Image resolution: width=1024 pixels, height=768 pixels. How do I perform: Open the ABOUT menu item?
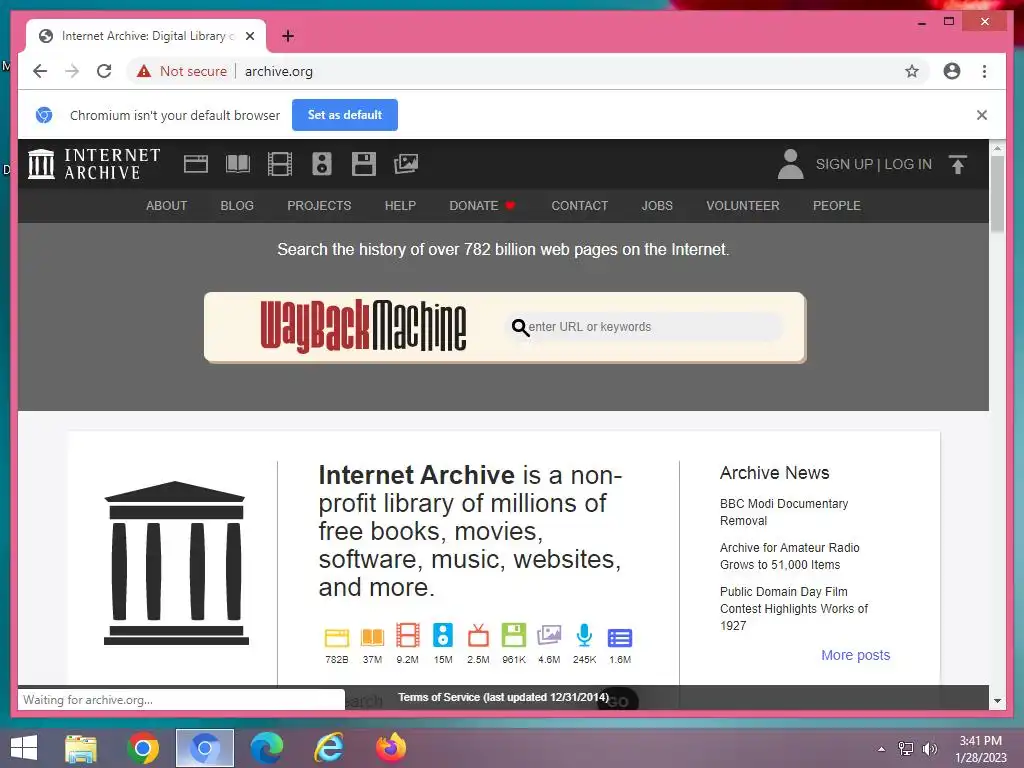click(x=167, y=206)
